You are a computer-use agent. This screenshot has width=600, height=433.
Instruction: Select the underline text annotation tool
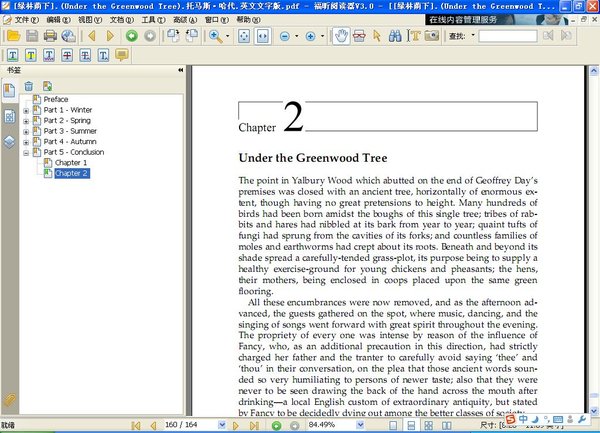coord(13,55)
